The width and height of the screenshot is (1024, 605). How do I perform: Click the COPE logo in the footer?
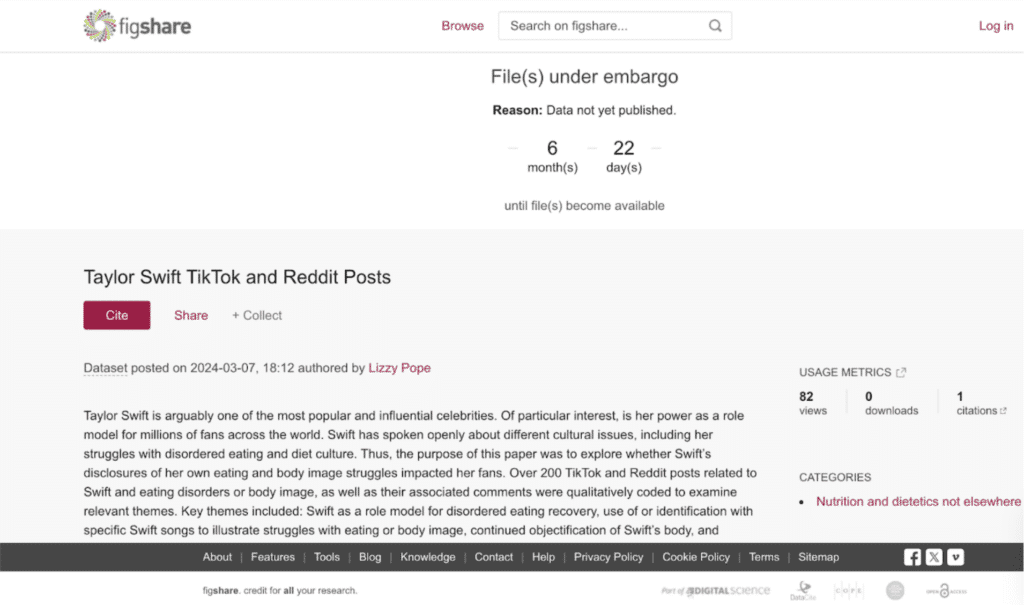(849, 591)
